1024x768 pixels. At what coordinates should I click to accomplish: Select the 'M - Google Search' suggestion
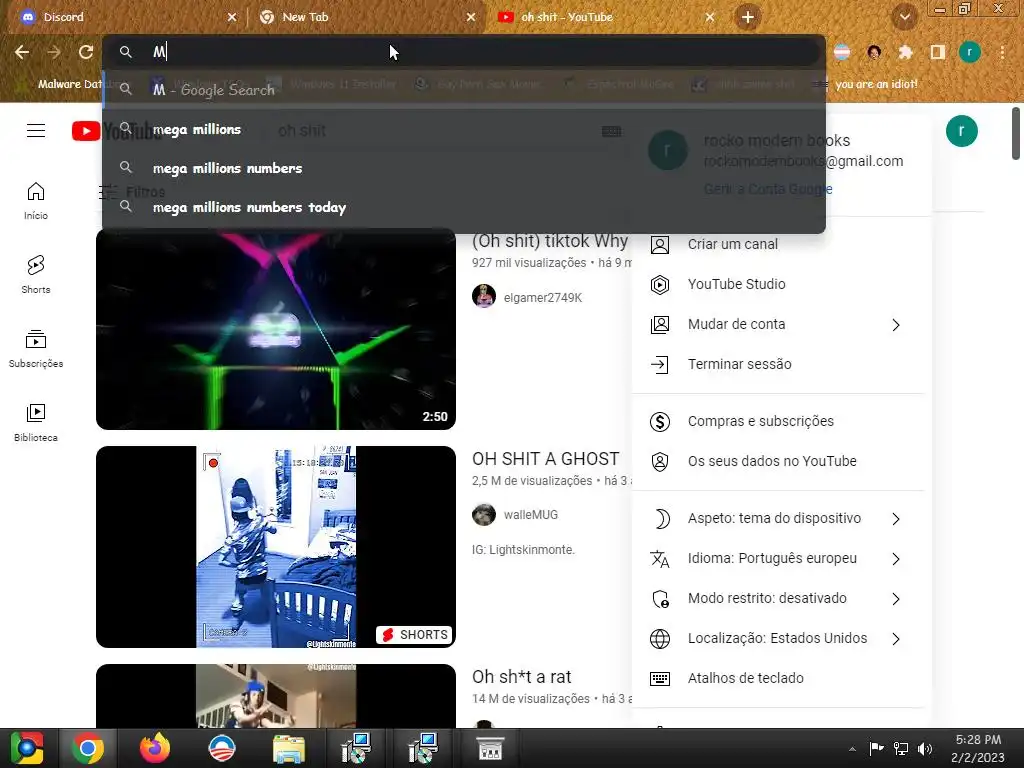coord(464,89)
